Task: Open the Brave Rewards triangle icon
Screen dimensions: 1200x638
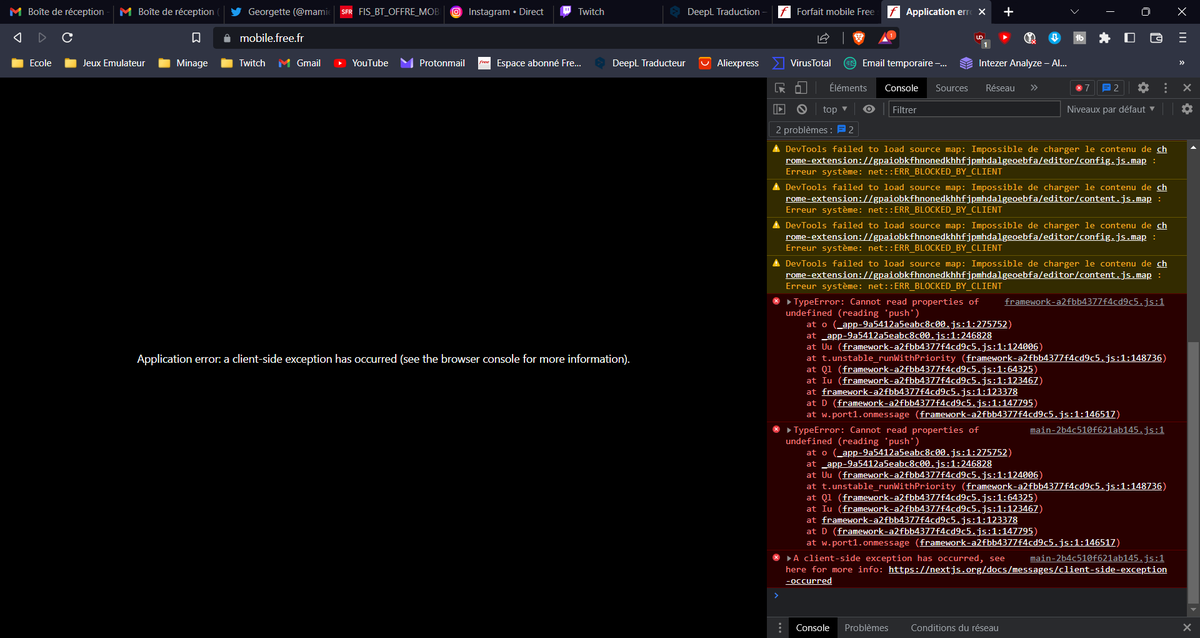Action: [x=886, y=38]
